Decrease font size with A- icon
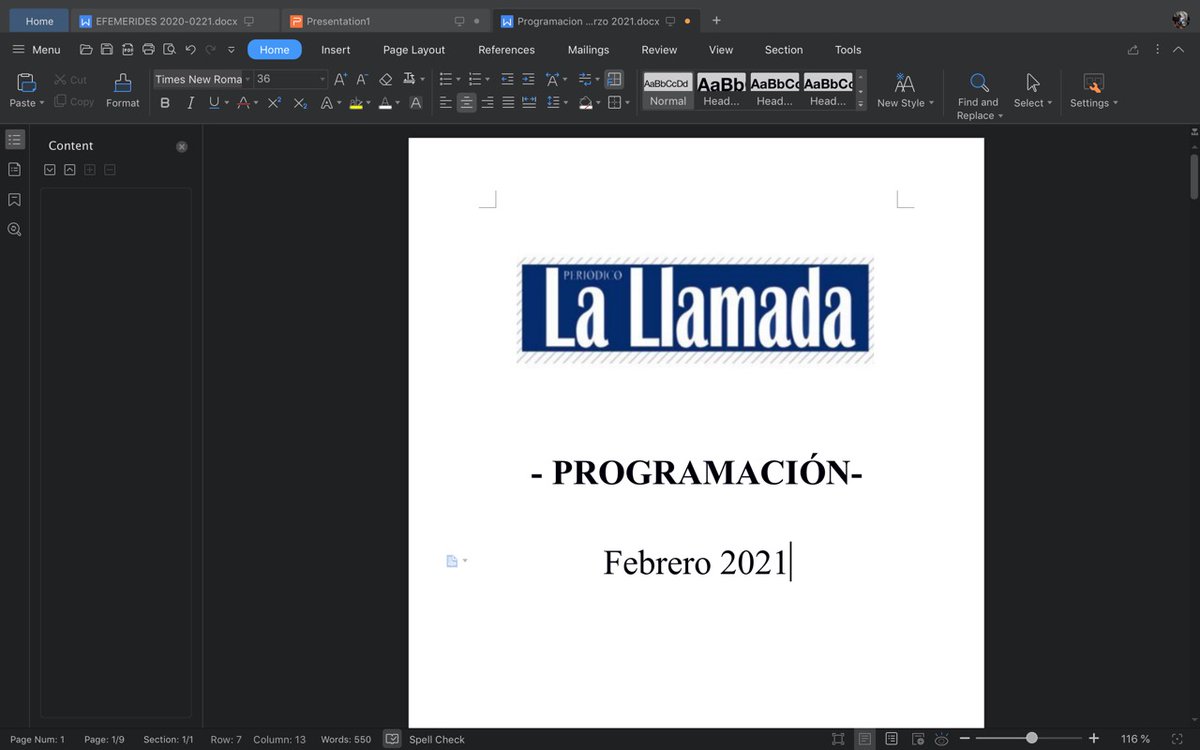The image size is (1200, 750). [x=362, y=79]
